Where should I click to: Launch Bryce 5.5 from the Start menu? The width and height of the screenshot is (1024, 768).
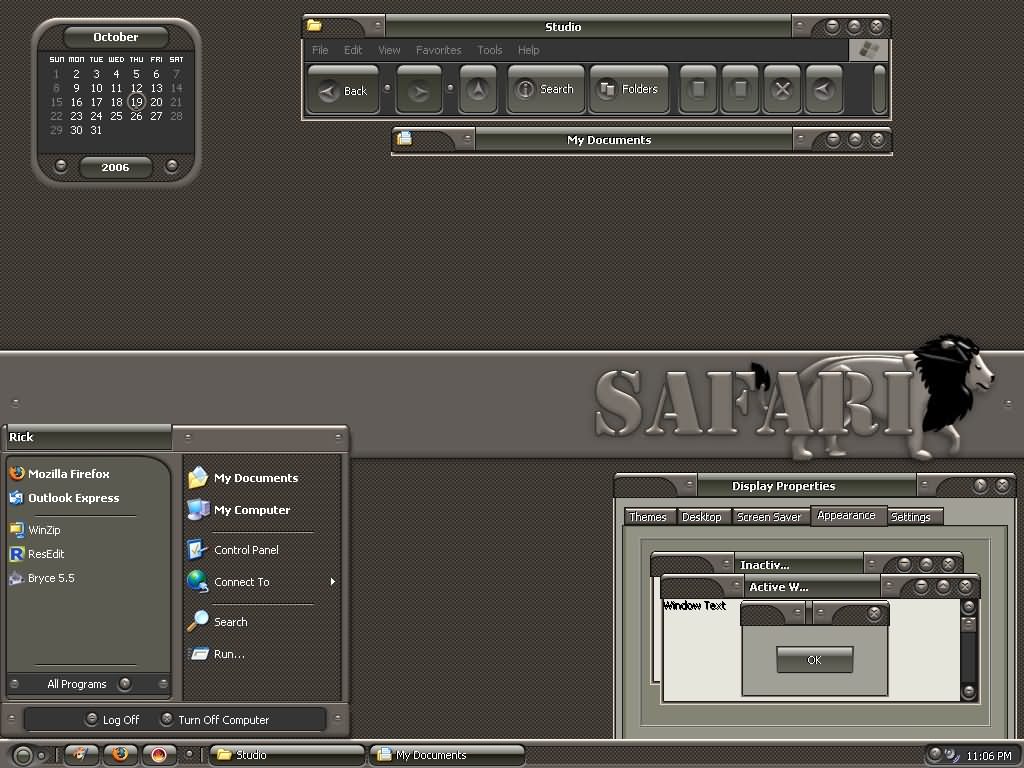(x=42, y=578)
